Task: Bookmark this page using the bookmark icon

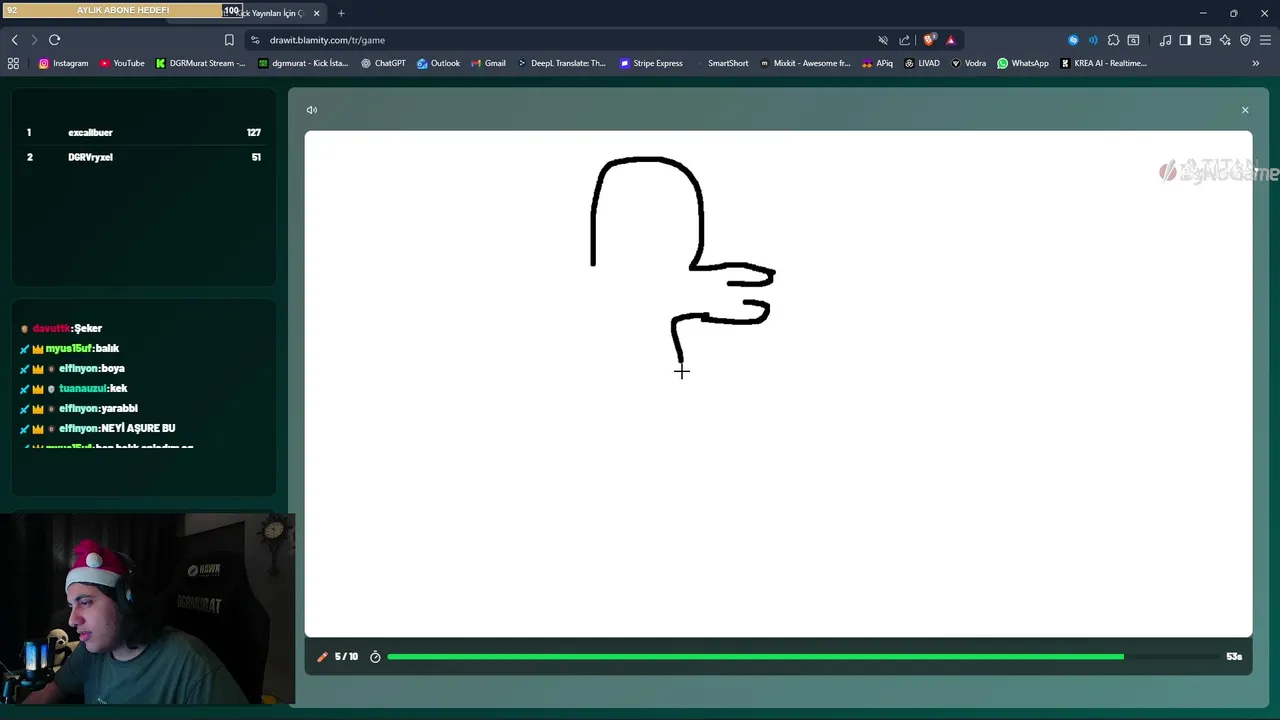Action: pos(229,40)
